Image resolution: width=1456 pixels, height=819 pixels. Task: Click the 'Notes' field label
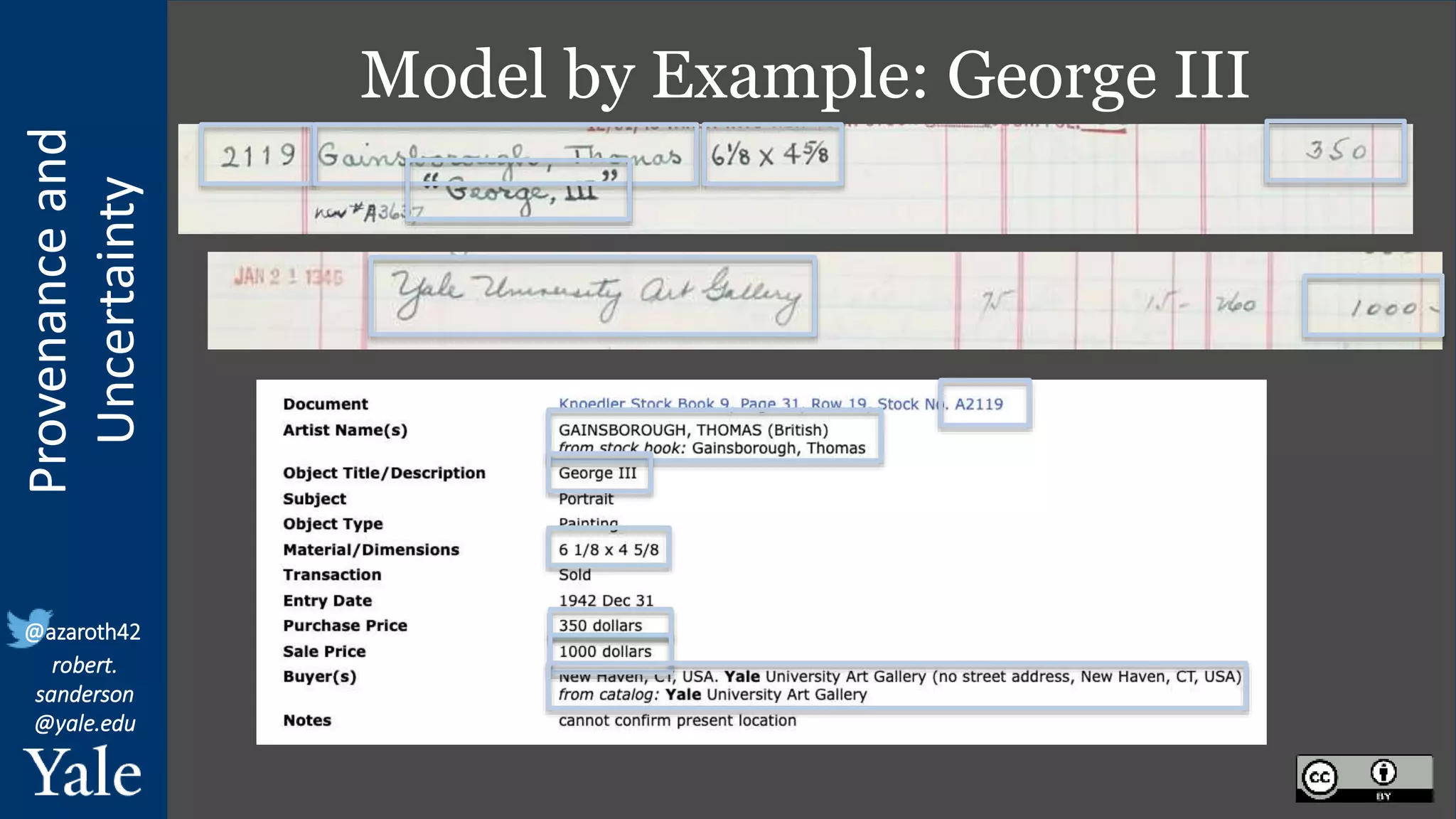(307, 720)
